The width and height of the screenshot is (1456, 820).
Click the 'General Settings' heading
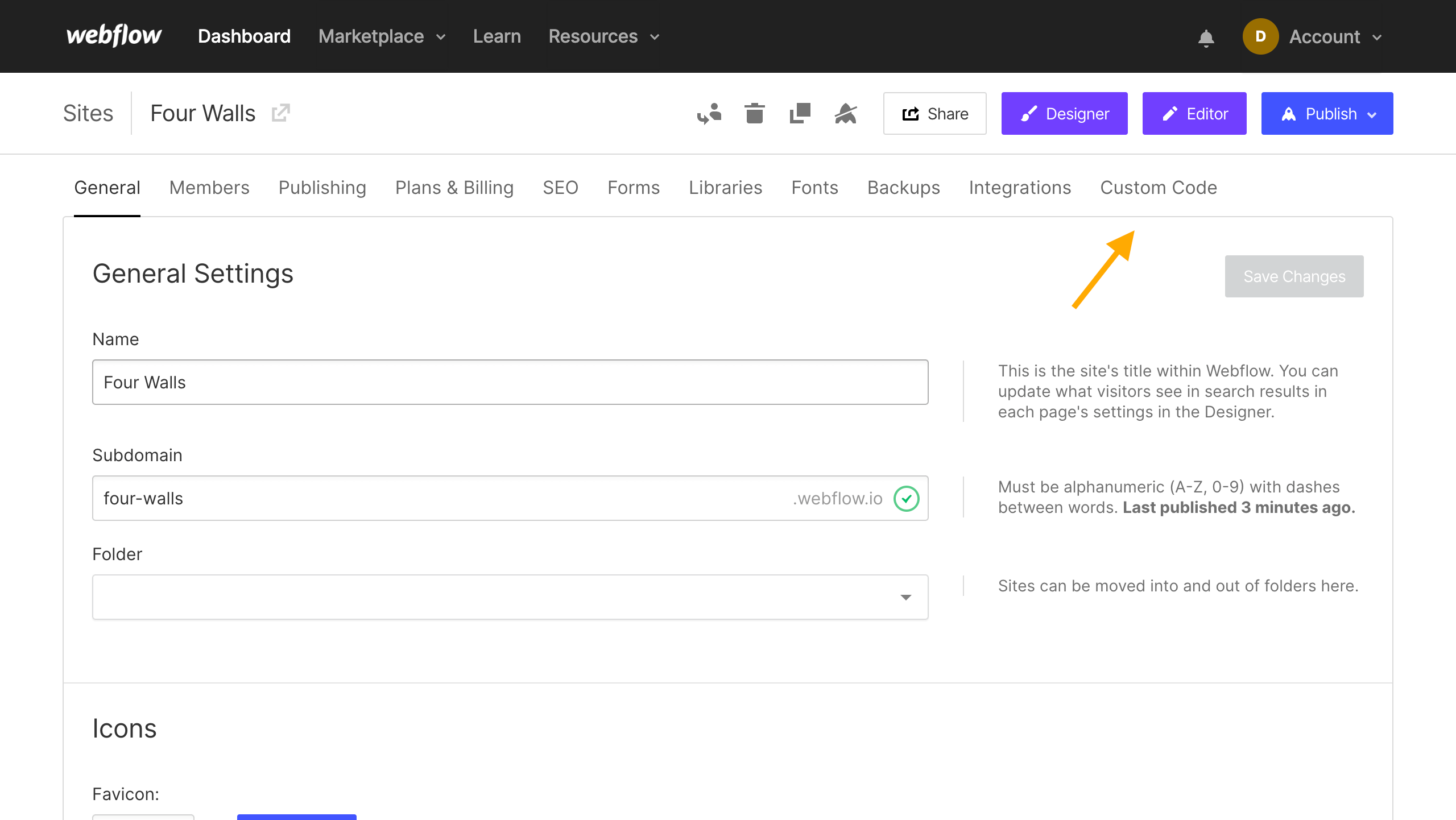click(193, 274)
